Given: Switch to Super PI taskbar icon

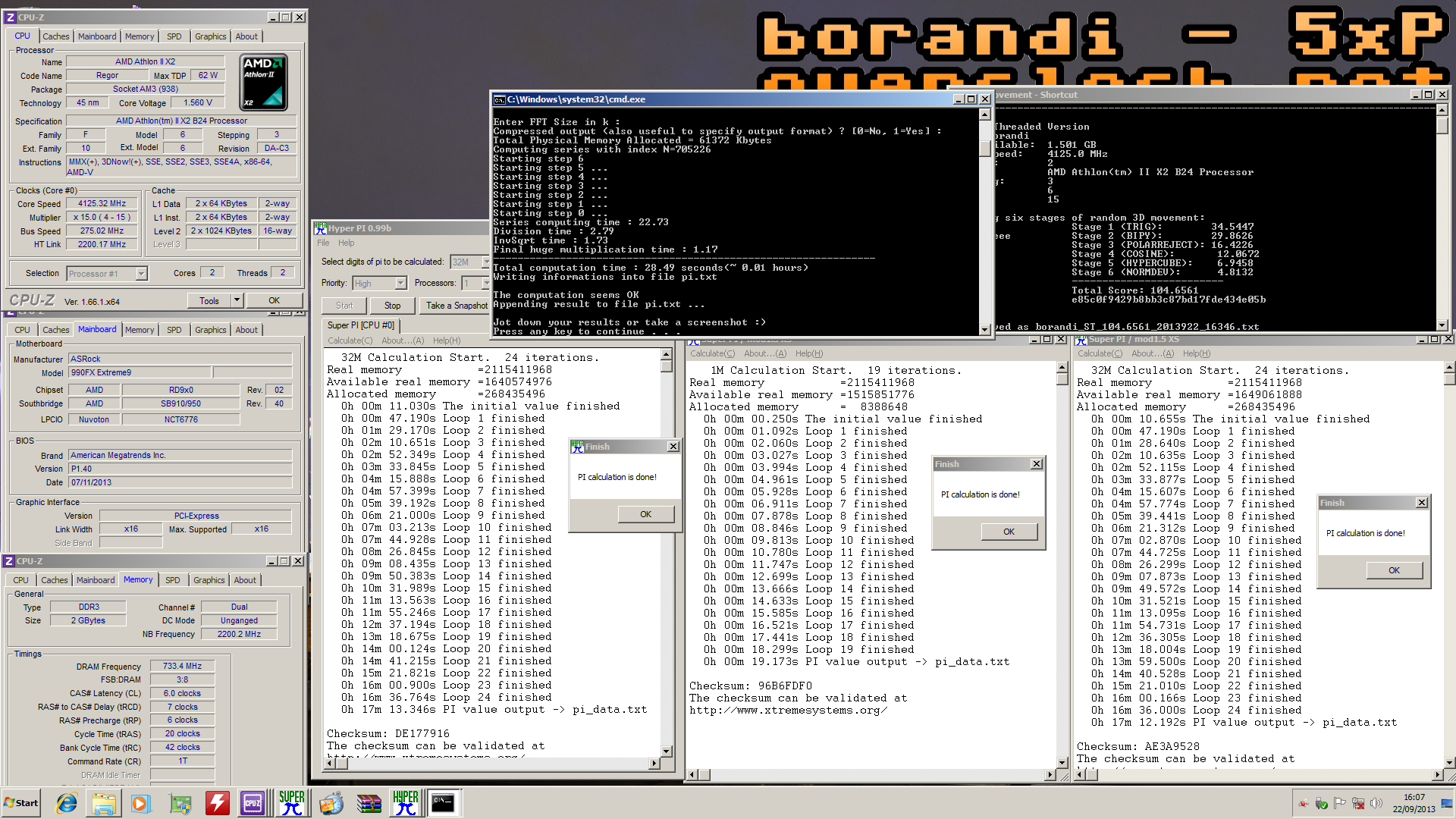Looking at the screenshot, I should (291, 802).
